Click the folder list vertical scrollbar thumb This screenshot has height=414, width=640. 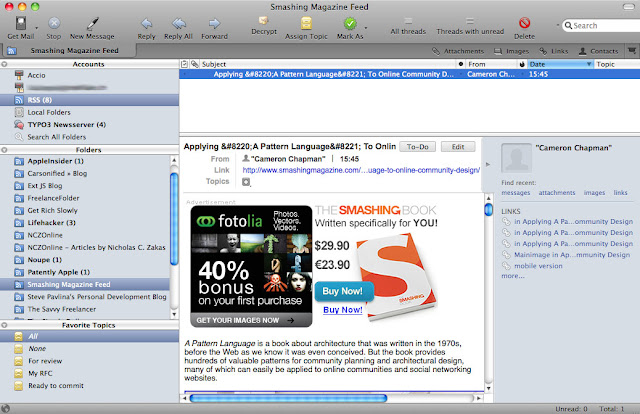click(x=174, y=219)
